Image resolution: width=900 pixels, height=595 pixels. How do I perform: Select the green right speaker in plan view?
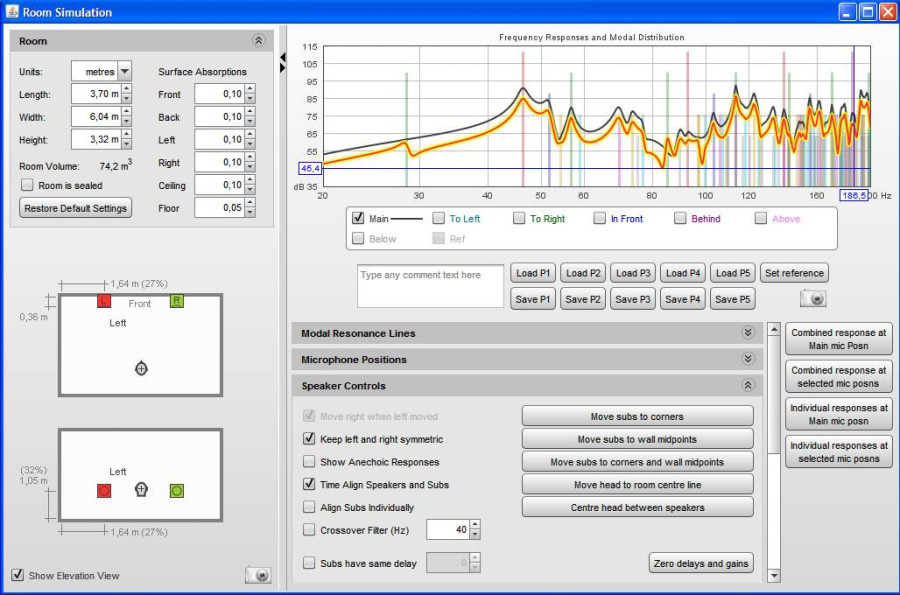[x=177, y=301]
